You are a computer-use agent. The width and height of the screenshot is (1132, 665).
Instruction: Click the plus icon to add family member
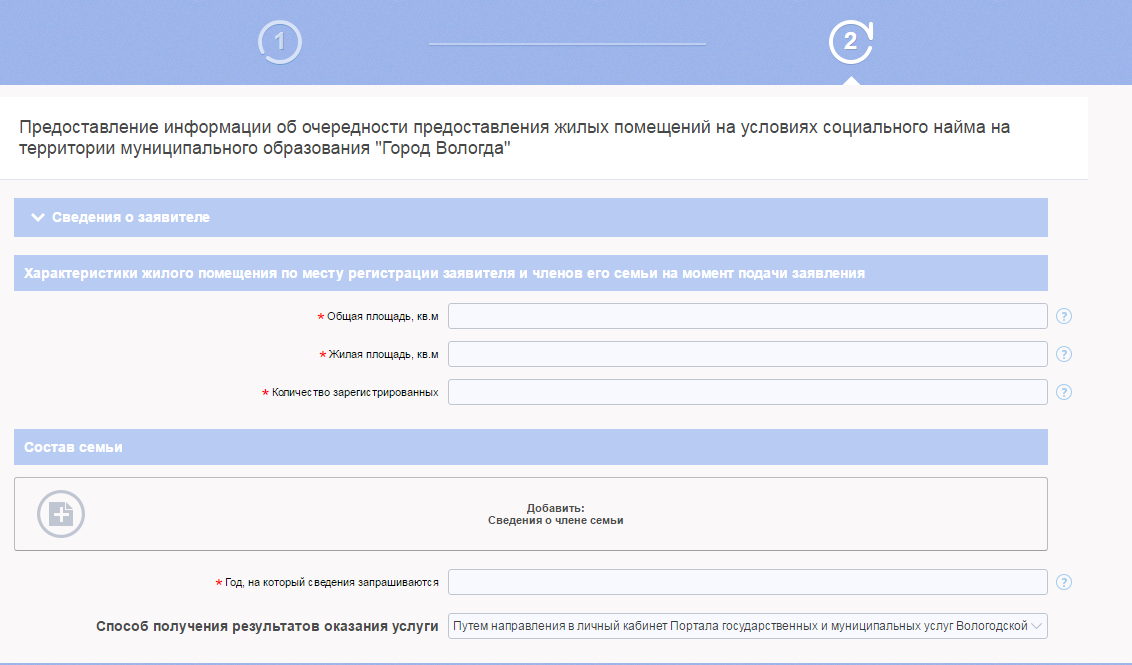(x=61, y=514)
